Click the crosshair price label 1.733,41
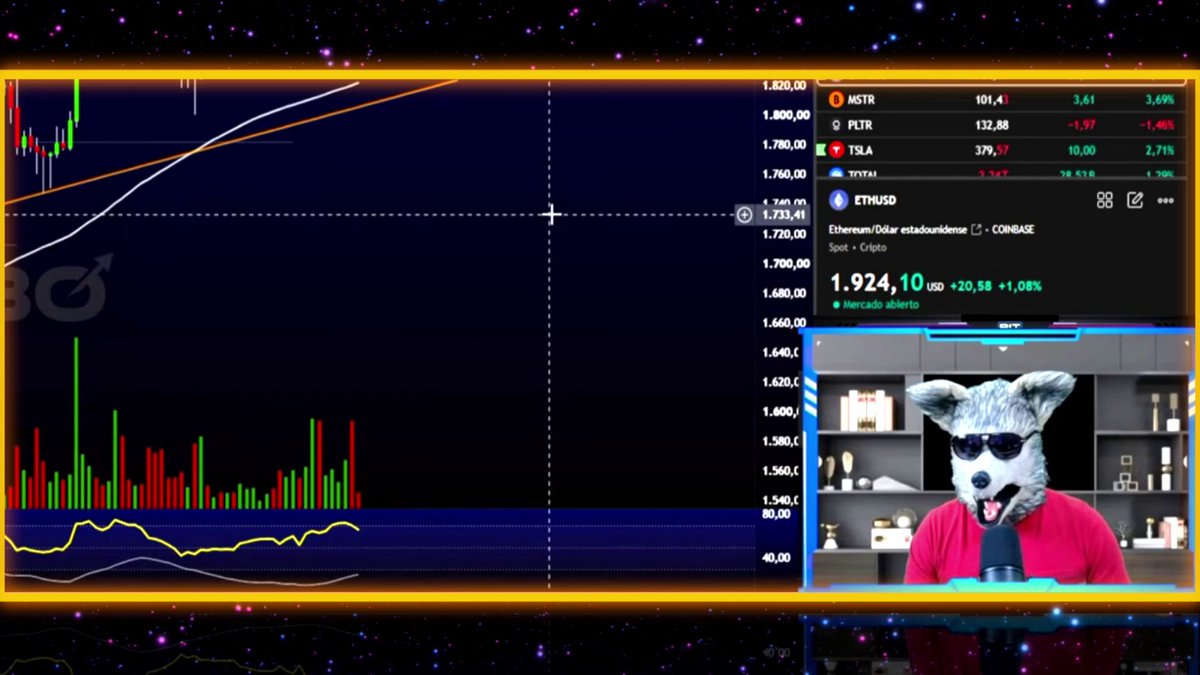 pos(784,214)
